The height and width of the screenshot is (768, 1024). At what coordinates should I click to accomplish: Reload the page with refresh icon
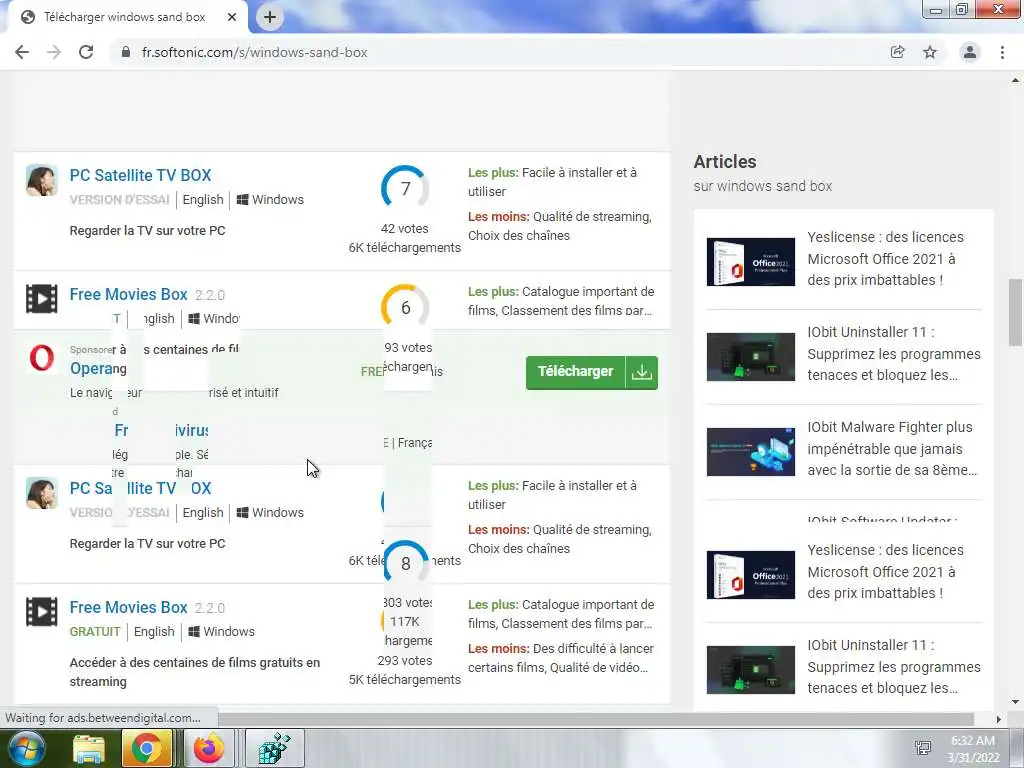(86, 52)
